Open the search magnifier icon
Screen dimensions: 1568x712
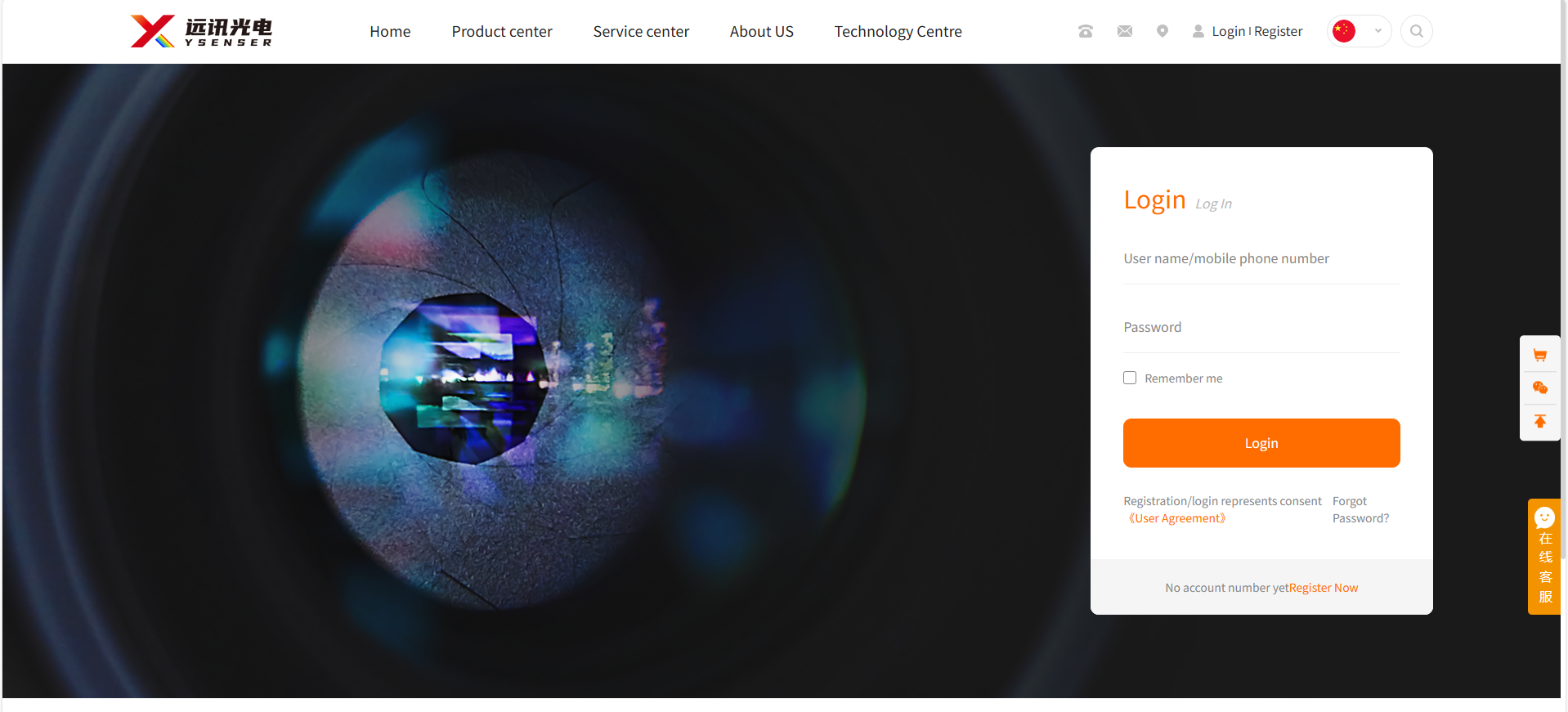1416,31
